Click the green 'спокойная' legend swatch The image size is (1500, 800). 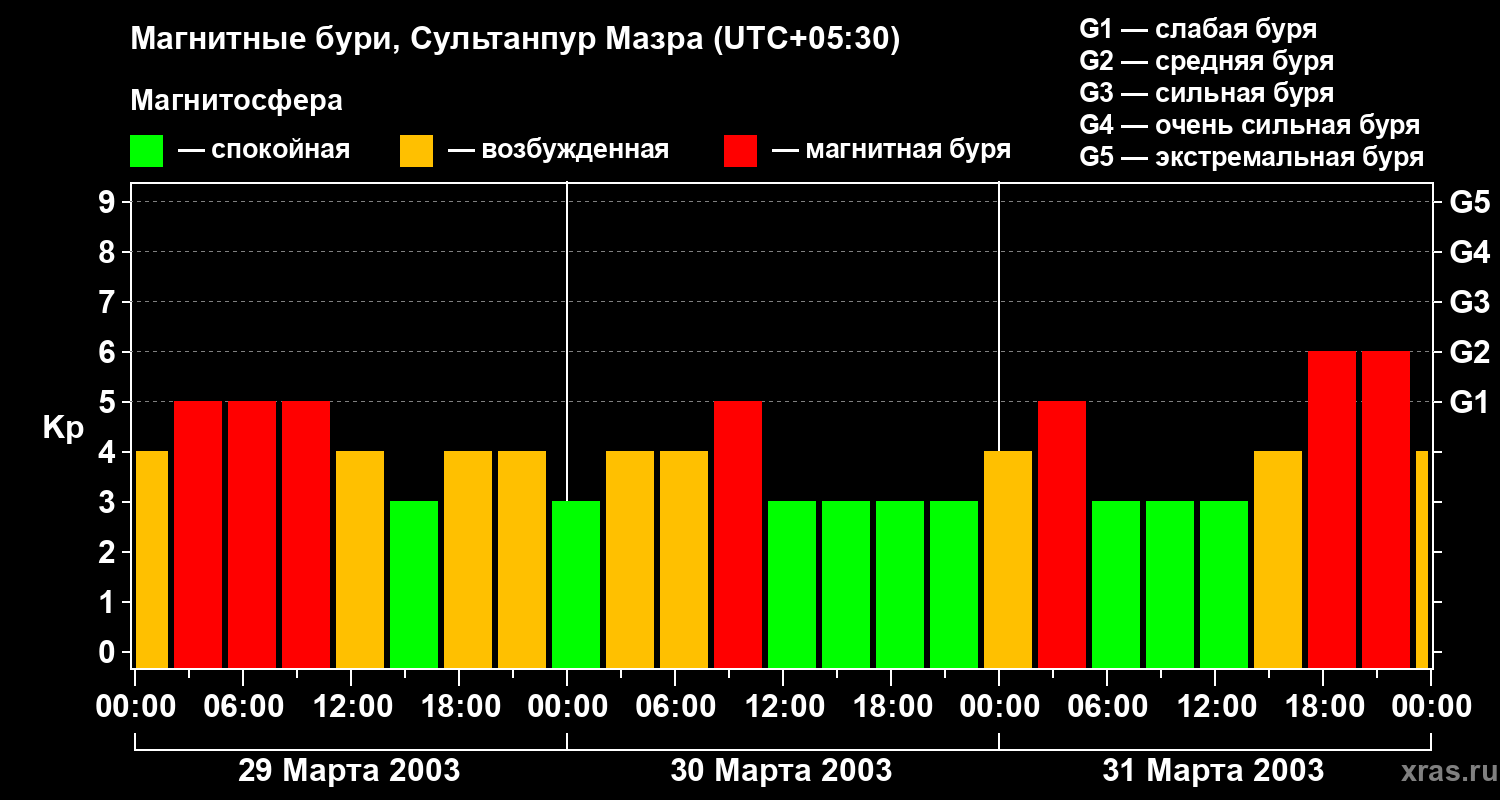click(x=146, y=150)
